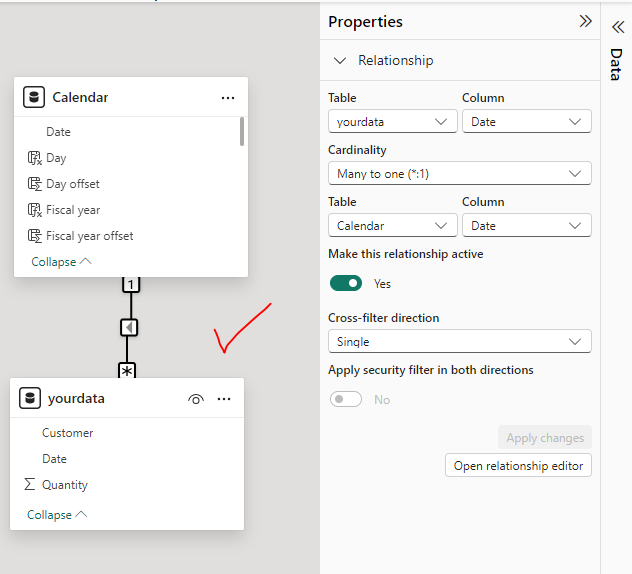Toggle yourdata table visibility eye icon
This screenshot has width=632, height=574.
[x=196, y=399]
